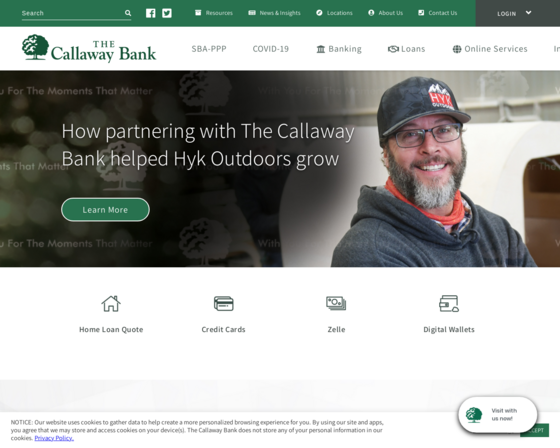Open the Visit with us now chat
560x448 pixels.
coord(498,414)
